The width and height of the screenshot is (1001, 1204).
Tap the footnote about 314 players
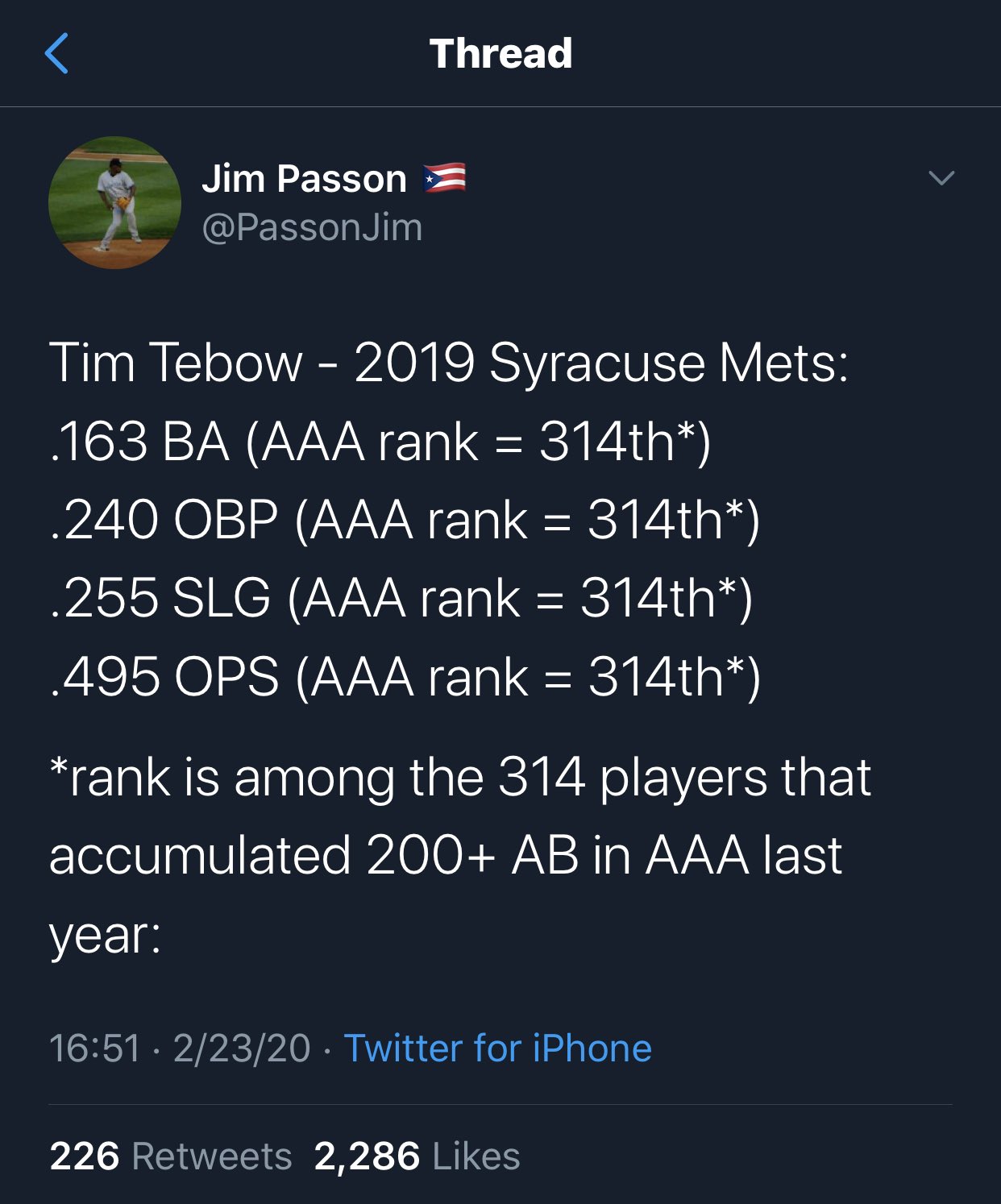(460, 778)
